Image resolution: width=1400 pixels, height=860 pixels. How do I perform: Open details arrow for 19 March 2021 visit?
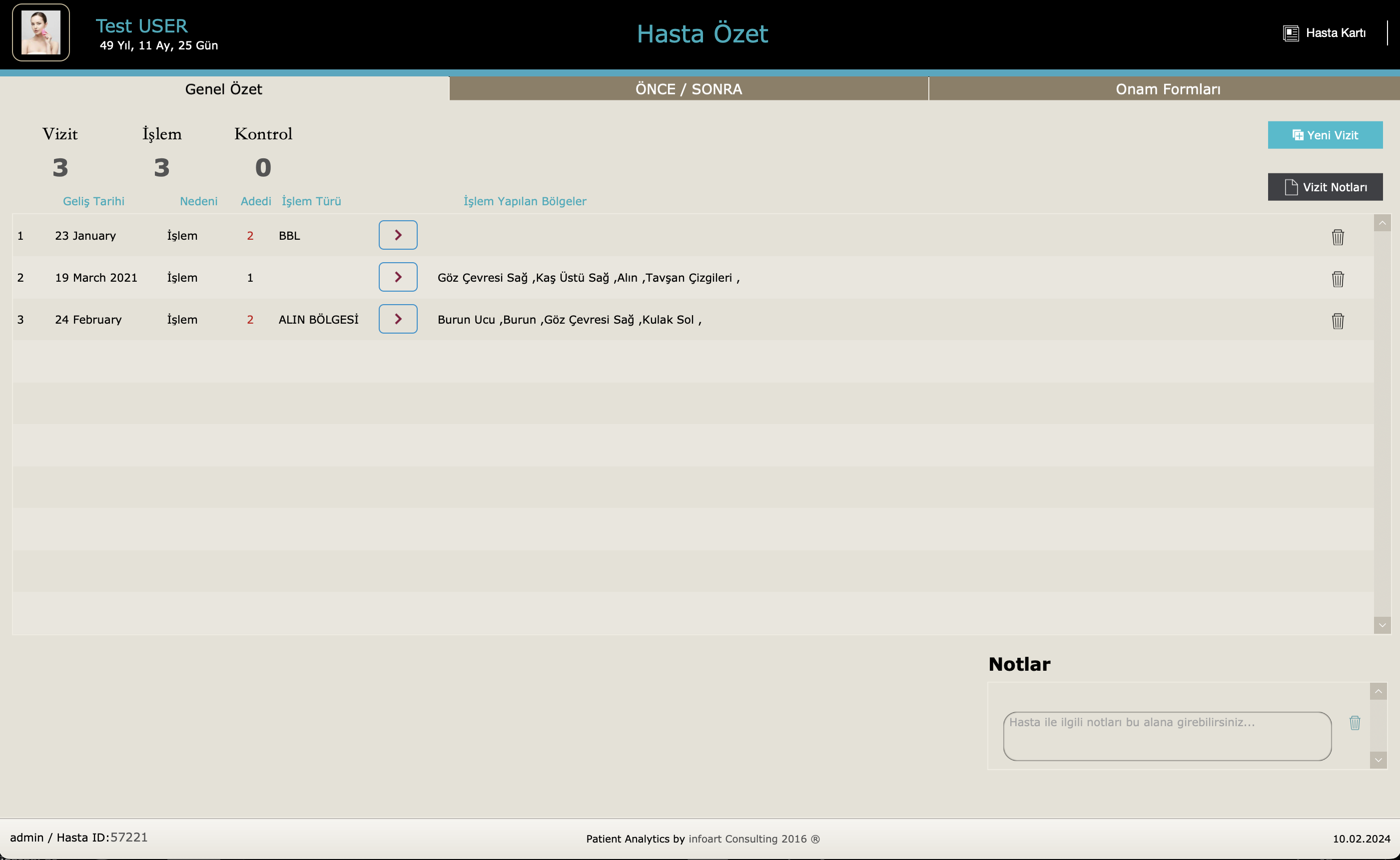[398, 277]
